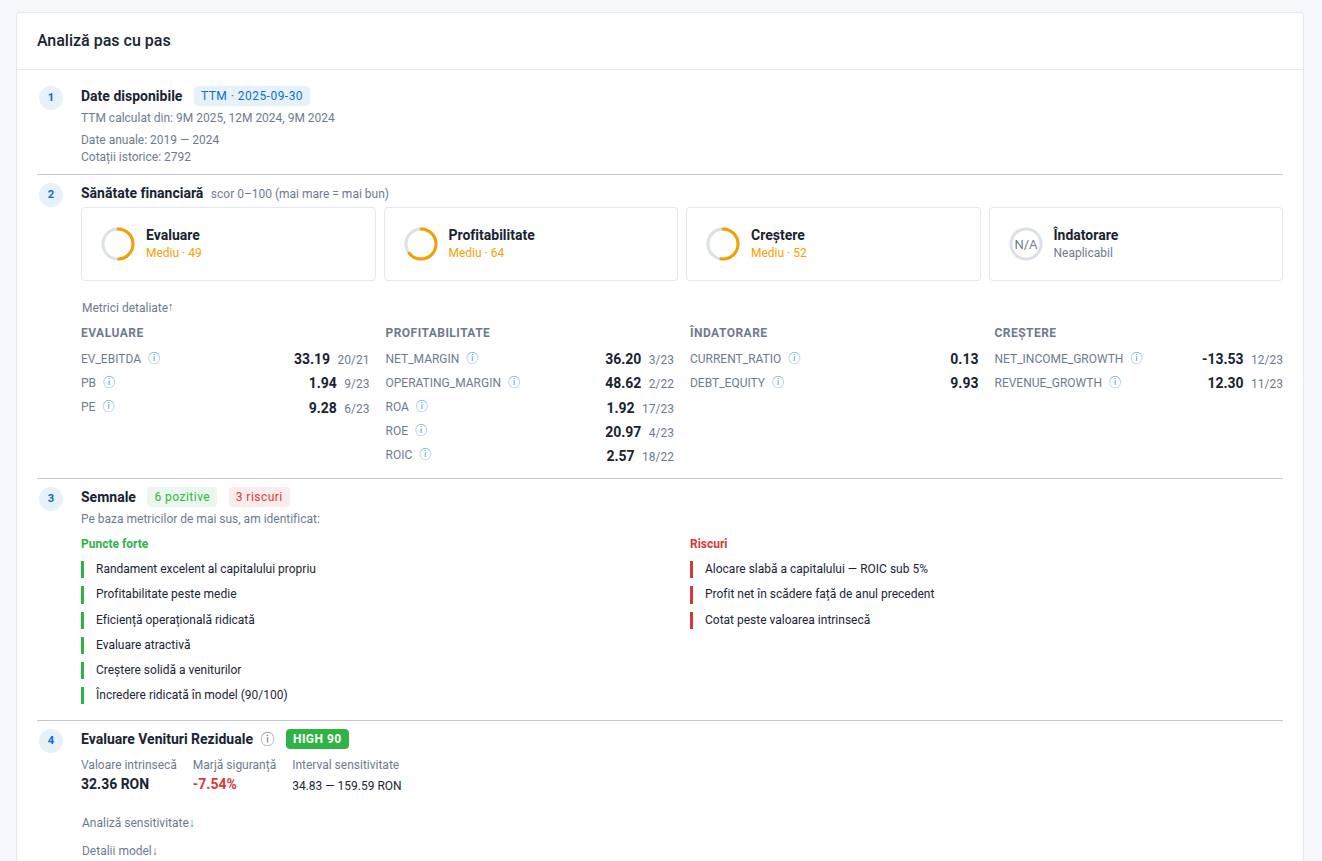
Task: Click the 6 pozitive signals badge
Action: tap(182, 497)
